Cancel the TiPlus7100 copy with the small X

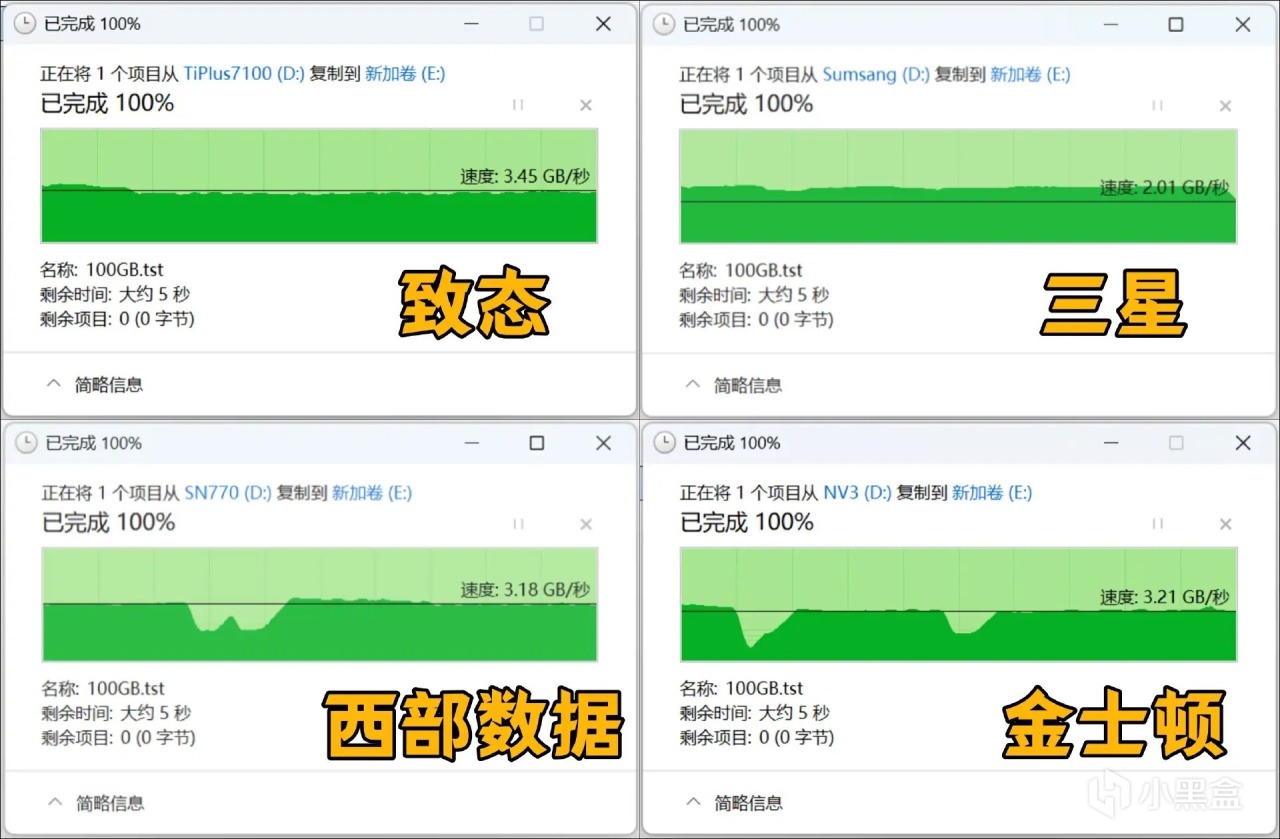coord(586,105)
